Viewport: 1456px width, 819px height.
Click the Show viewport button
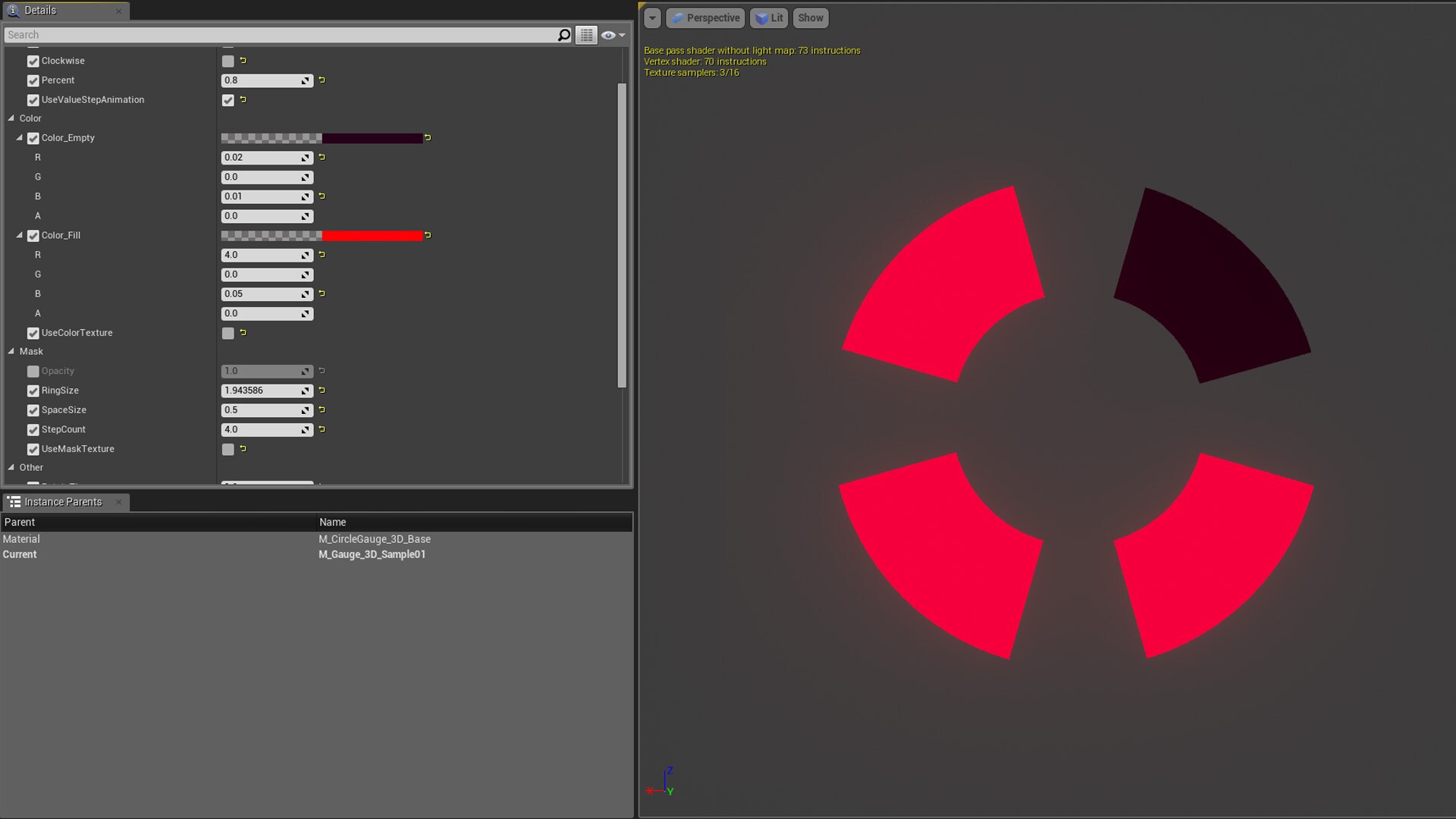click(x=810, y=18)
